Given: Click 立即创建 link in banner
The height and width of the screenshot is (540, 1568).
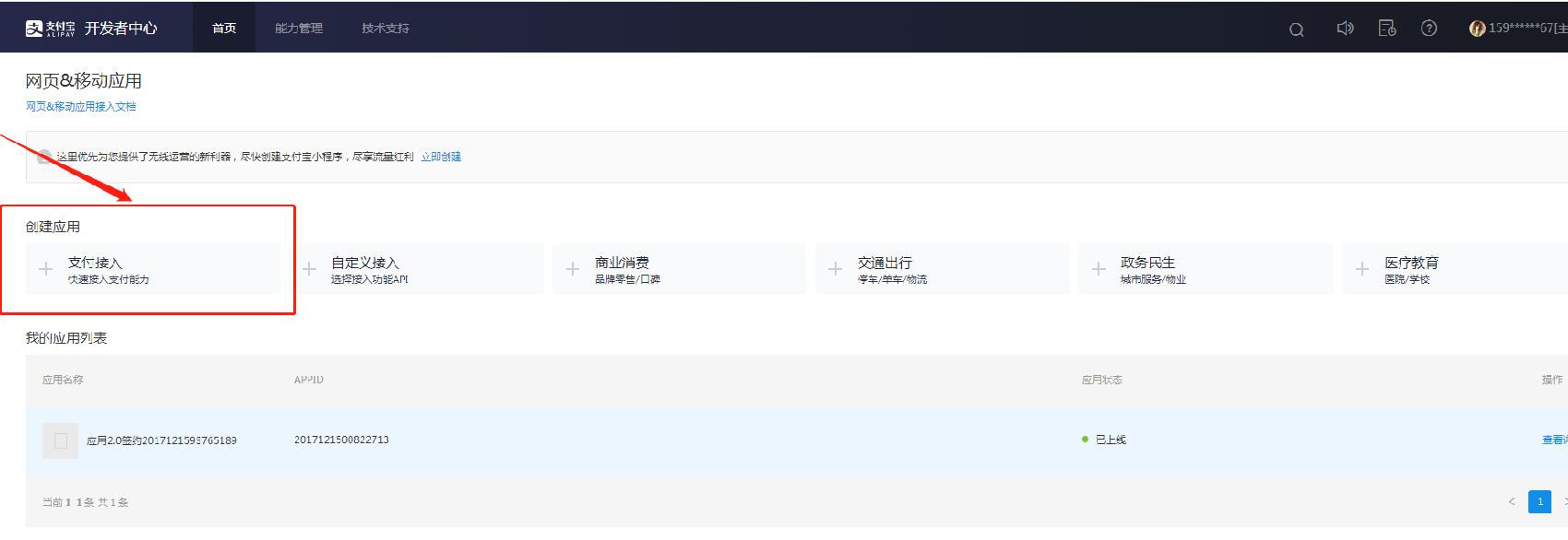Looking at the screenshot, I should point(441,157).
